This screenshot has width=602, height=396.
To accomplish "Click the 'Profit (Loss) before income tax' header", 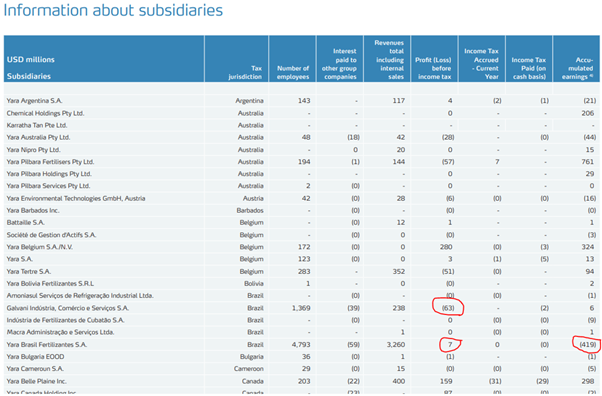I will coord(434,68).
